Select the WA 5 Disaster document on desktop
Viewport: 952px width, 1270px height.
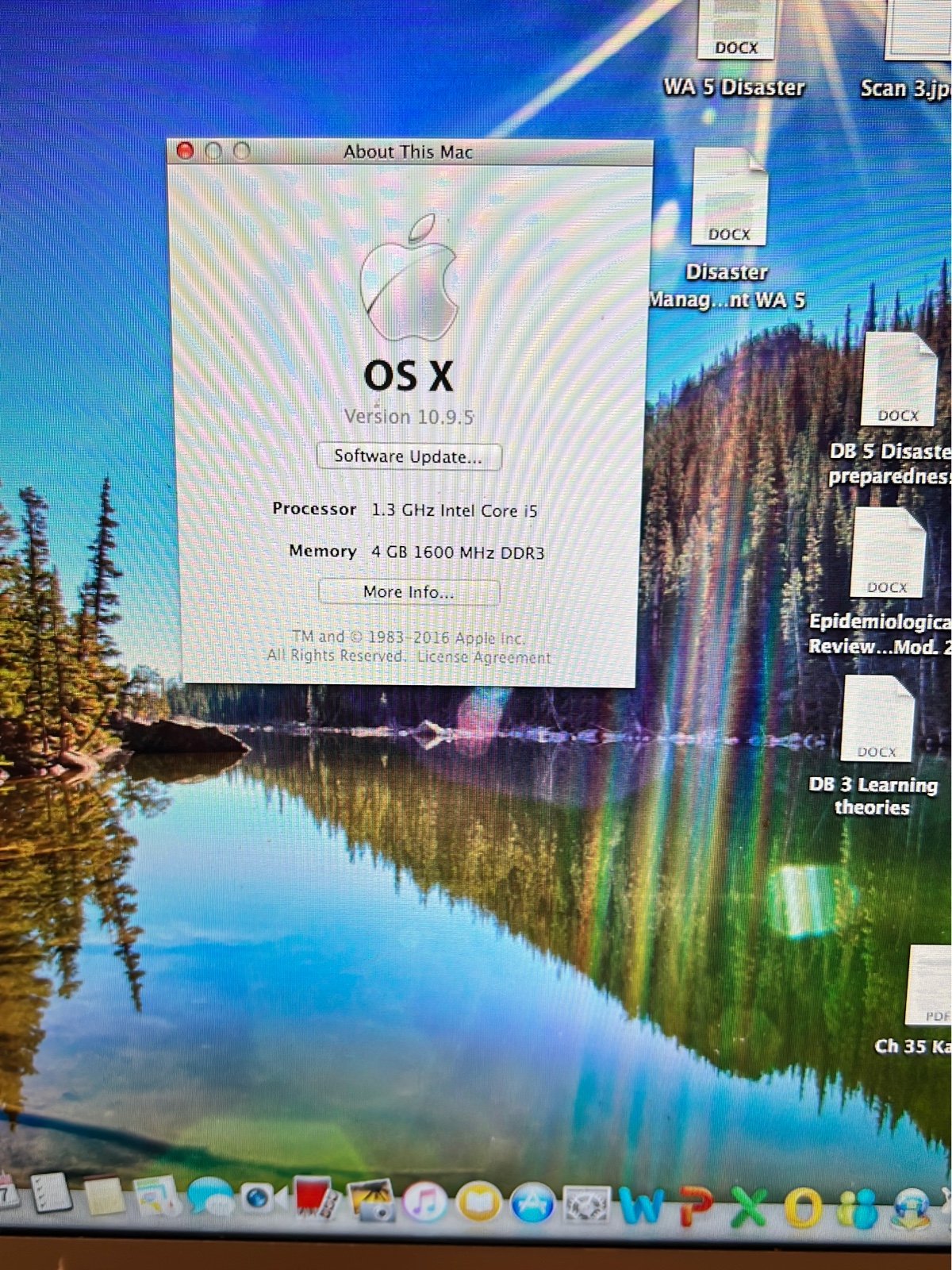[x=735, y=49]
